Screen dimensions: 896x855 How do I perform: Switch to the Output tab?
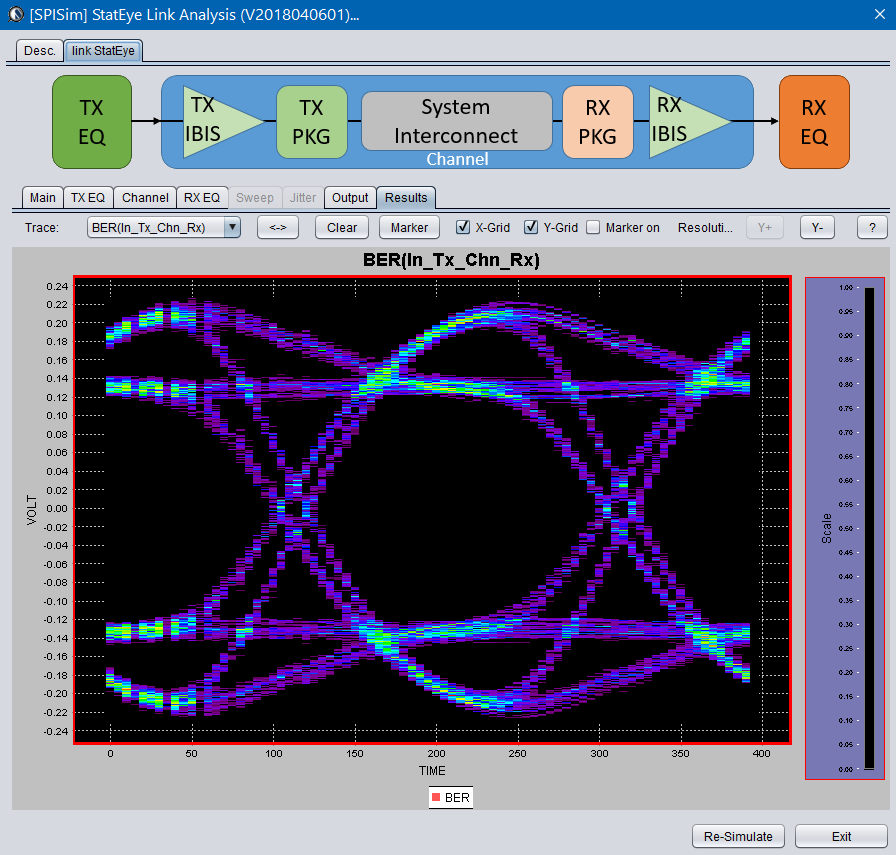pos(350,198)
